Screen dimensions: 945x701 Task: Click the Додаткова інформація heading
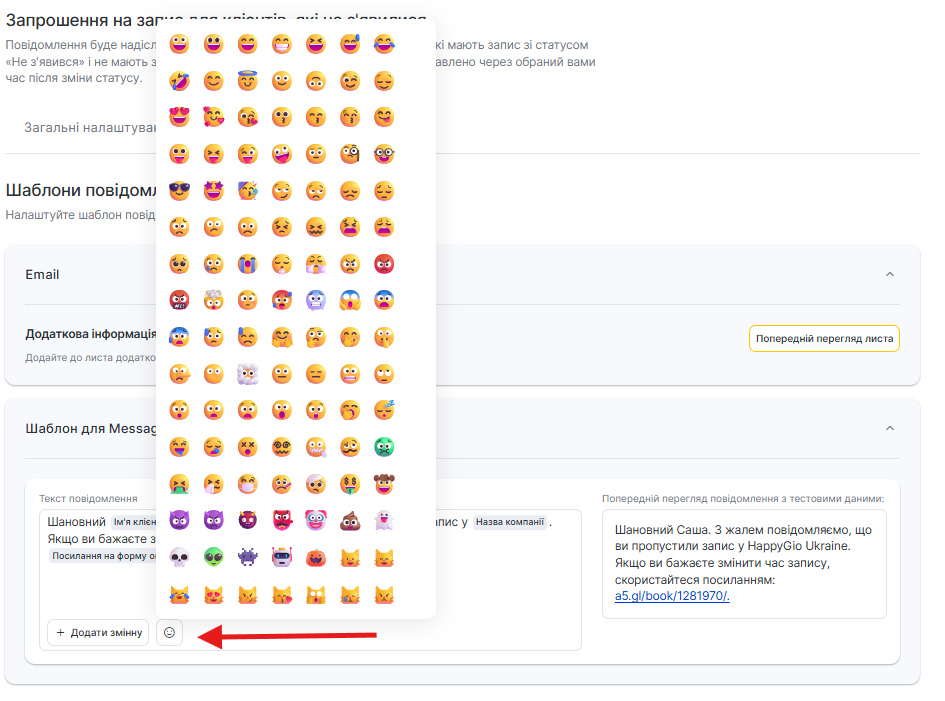tap(90, 334)
